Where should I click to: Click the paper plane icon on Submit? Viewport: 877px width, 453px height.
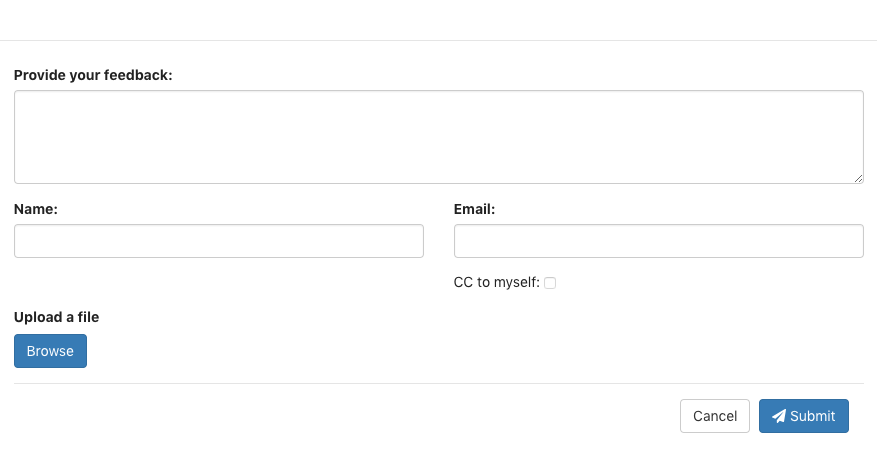(779, 417)
